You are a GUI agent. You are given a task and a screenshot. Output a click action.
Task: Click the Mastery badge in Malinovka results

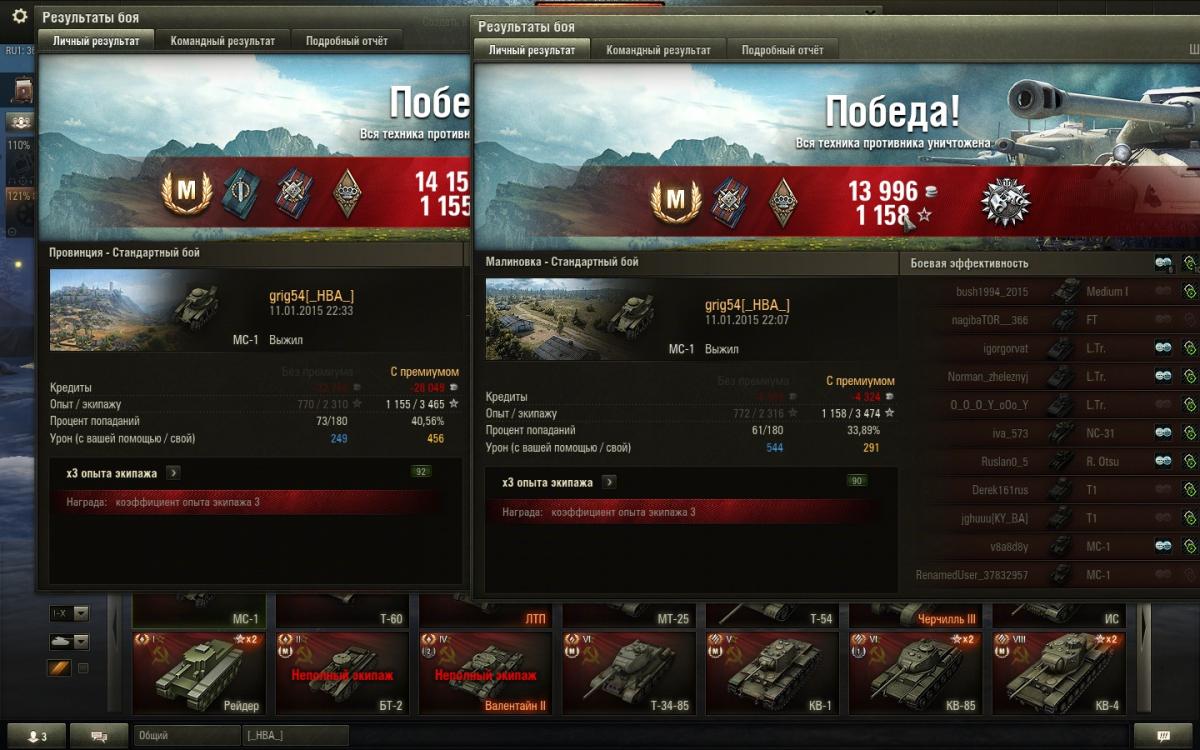tap(675, 200)
